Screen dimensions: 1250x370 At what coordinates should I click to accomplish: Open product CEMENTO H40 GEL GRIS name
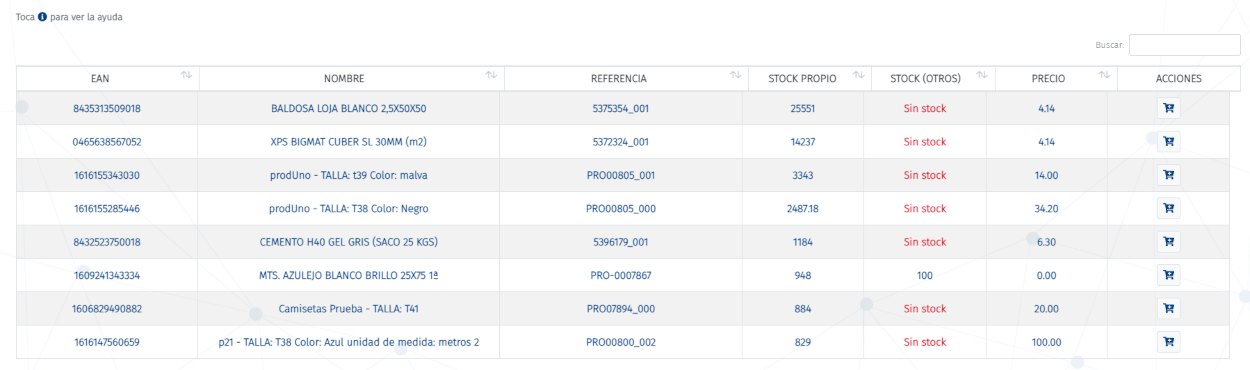(350, 242)
